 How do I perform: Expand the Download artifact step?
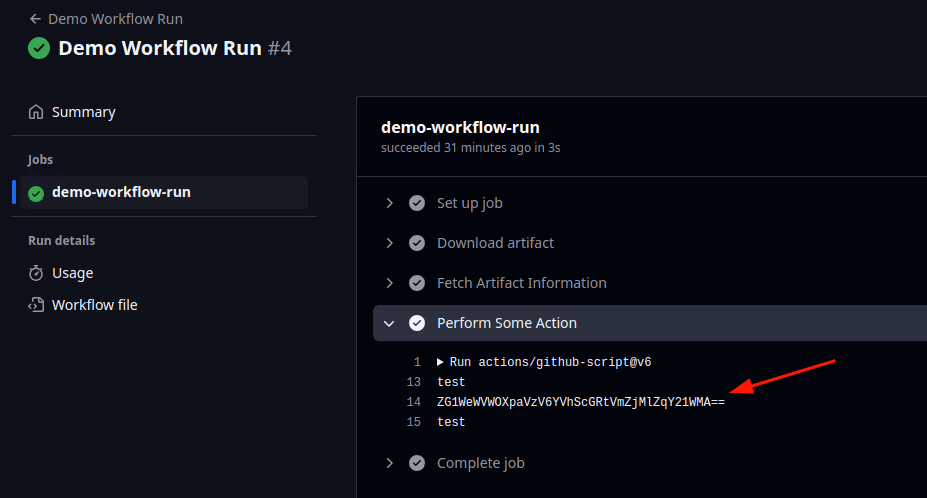389,243
